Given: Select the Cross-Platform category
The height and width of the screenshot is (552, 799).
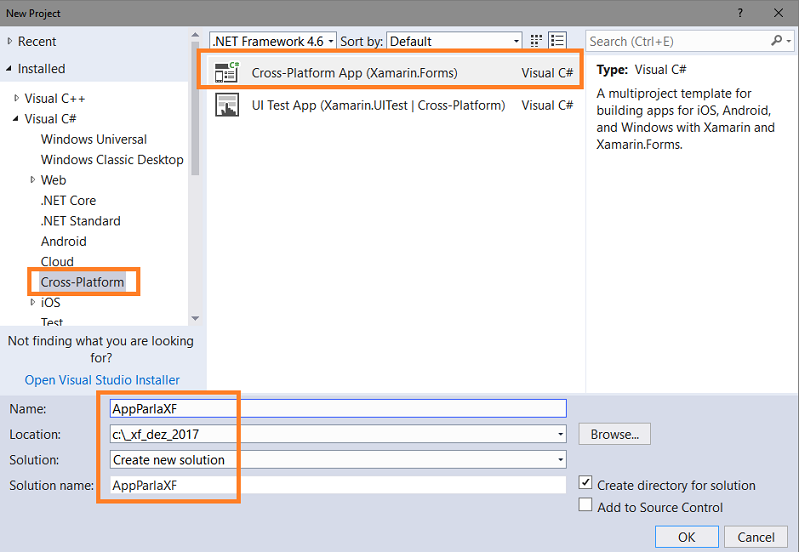Looking at the screenshot, I should click(x=83, y=282).
